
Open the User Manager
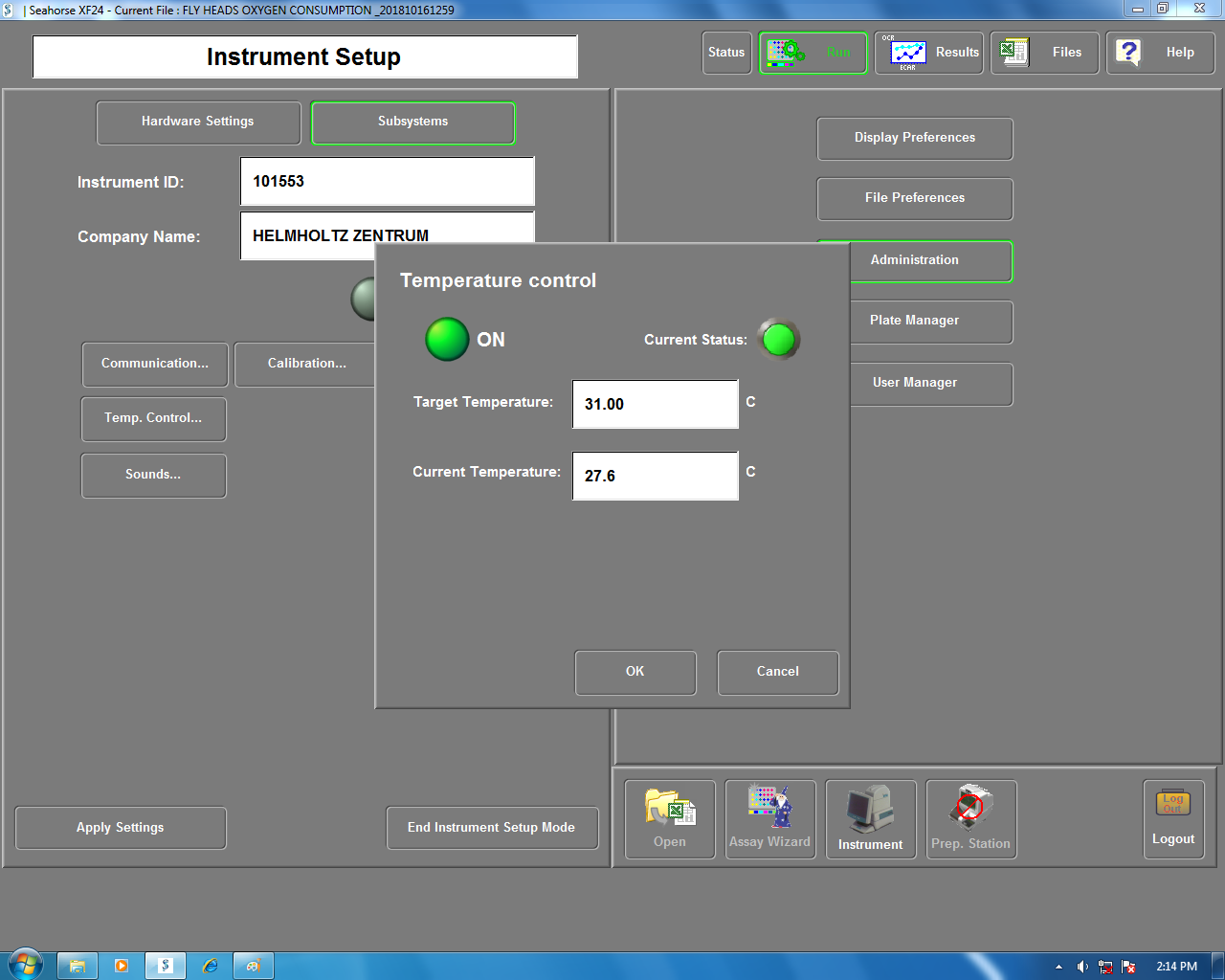[929, 384]
